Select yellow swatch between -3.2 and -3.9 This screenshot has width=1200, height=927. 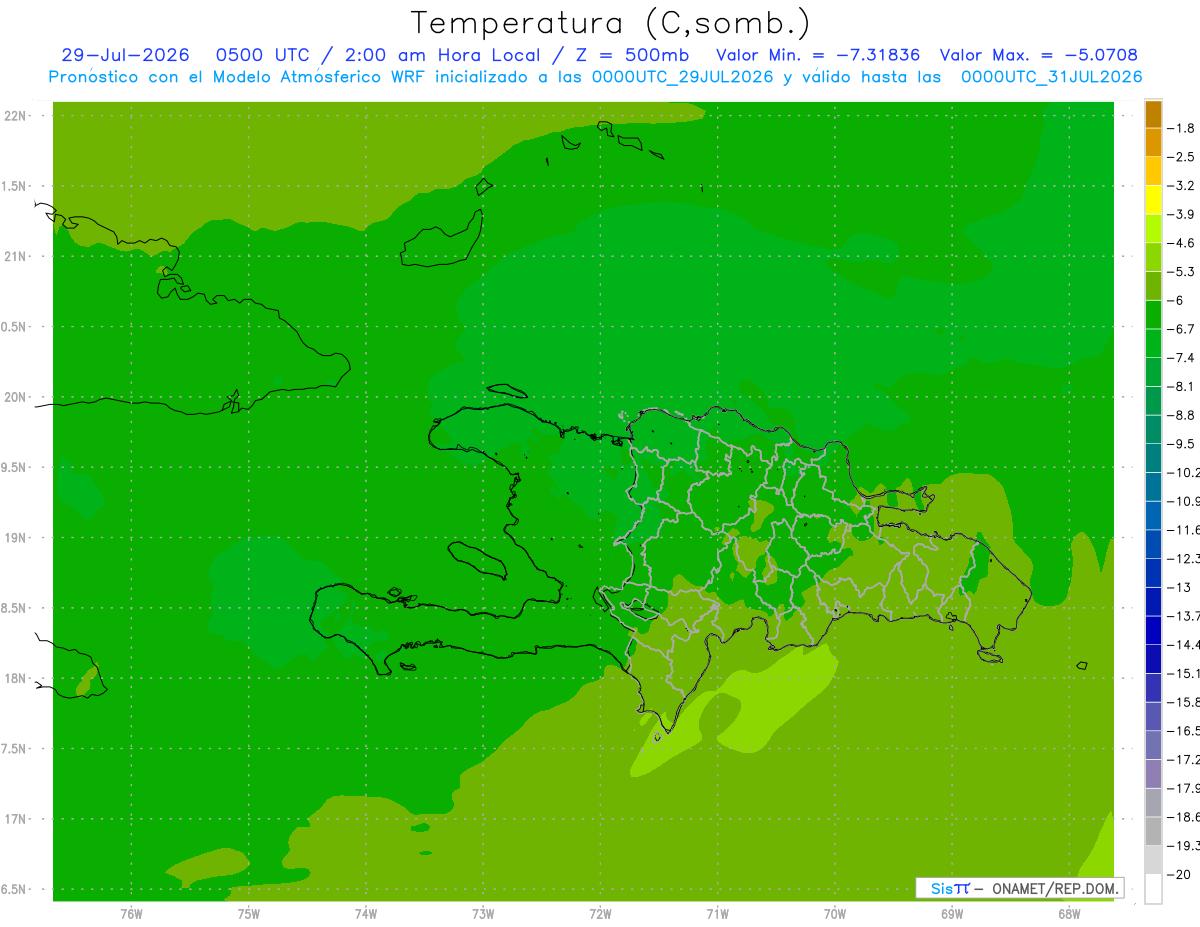[1153, 200]
